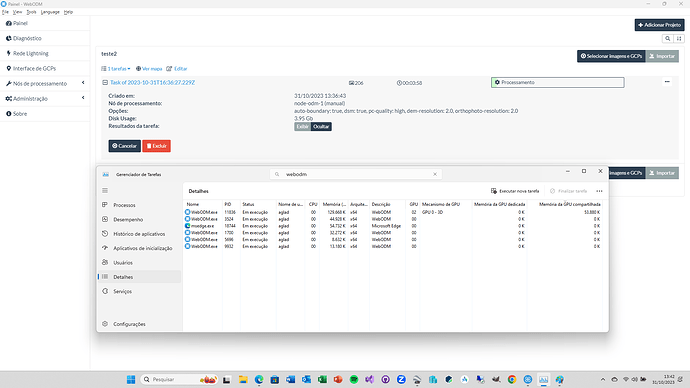The width and height of the screenshot is (690, 388).
Task: Open Outlook from the taskbar
Action: click(x=306, y=380)
